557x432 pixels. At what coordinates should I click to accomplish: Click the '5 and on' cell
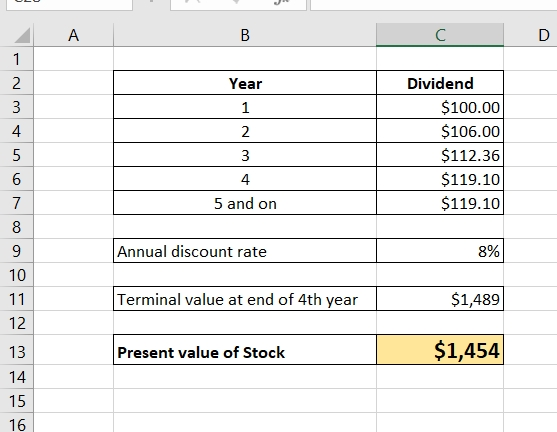pyautogui.click(x=245, y=203)
